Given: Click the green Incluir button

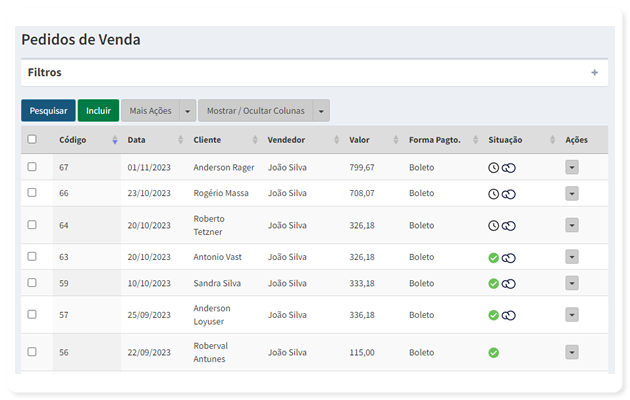Looking at the screenshot, I should click(x=98, y=111).
